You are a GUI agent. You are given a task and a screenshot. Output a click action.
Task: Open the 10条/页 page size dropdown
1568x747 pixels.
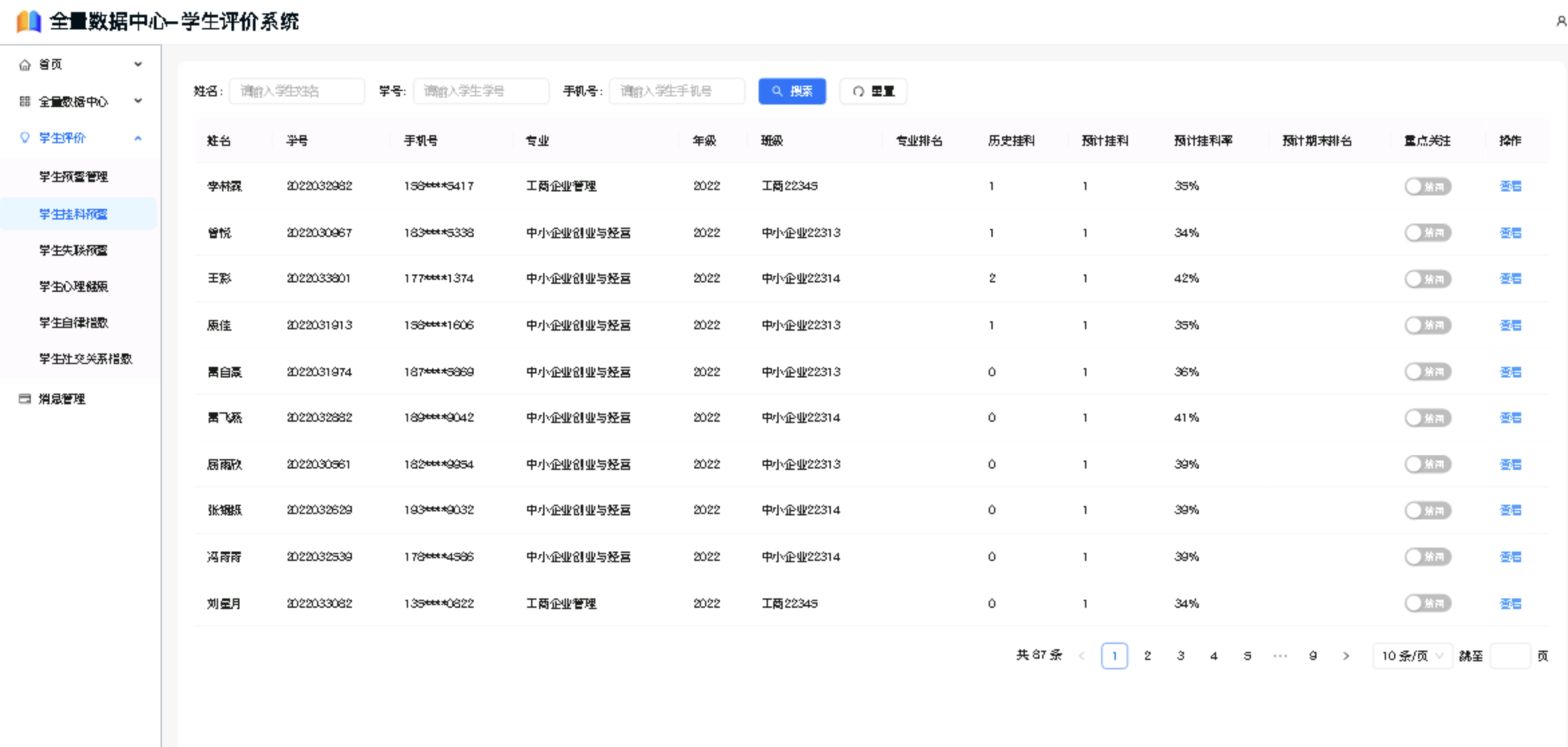(1413, 656)
